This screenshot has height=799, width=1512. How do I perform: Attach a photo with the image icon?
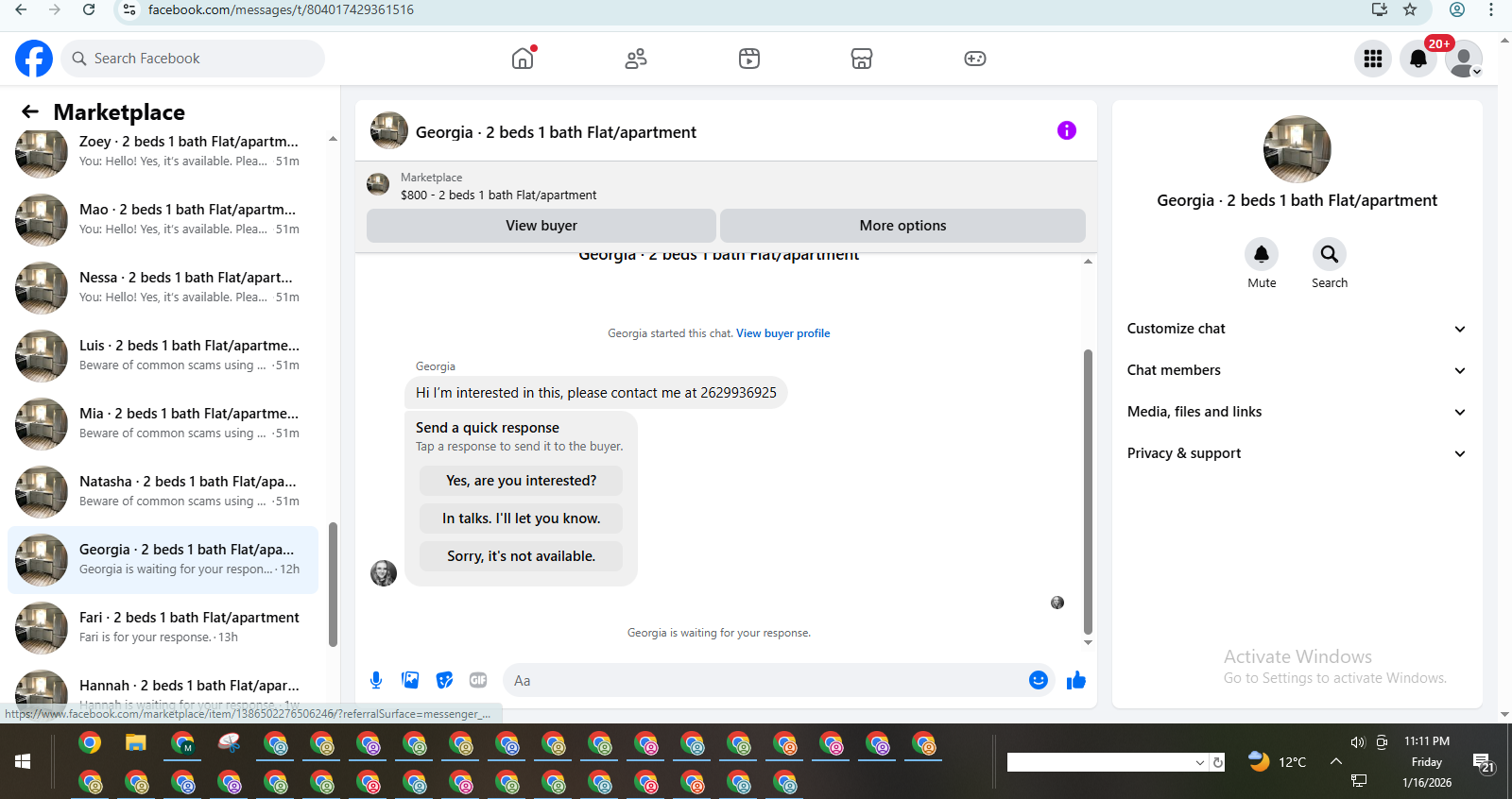410,680
